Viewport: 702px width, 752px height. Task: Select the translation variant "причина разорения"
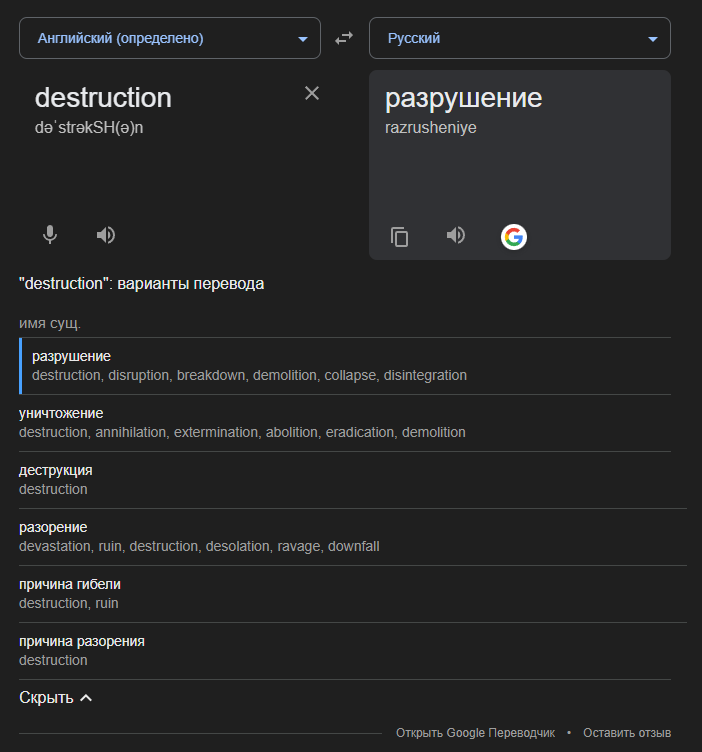click(x=82, y=641)
